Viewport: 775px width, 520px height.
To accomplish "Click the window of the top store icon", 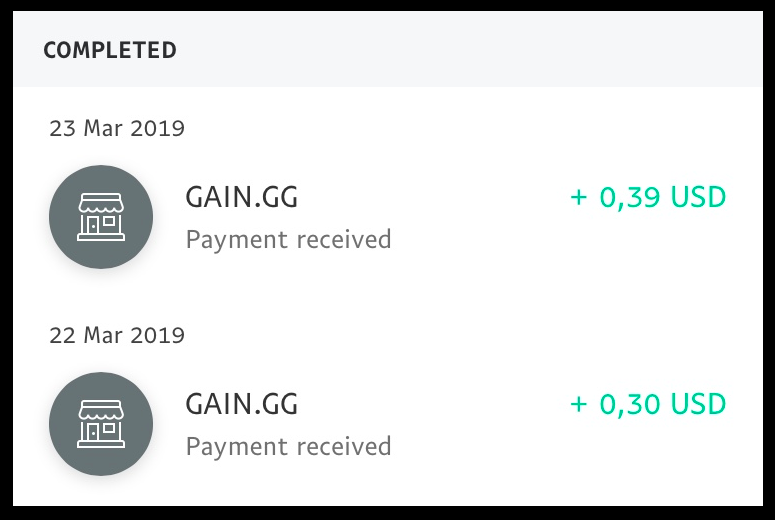I will click(109, 221).
